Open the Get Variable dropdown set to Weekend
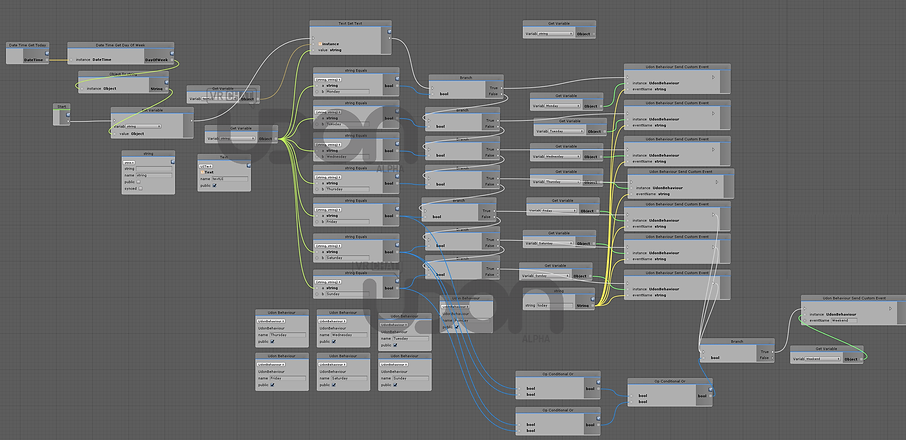906x440 pixels. coord(823,359)
